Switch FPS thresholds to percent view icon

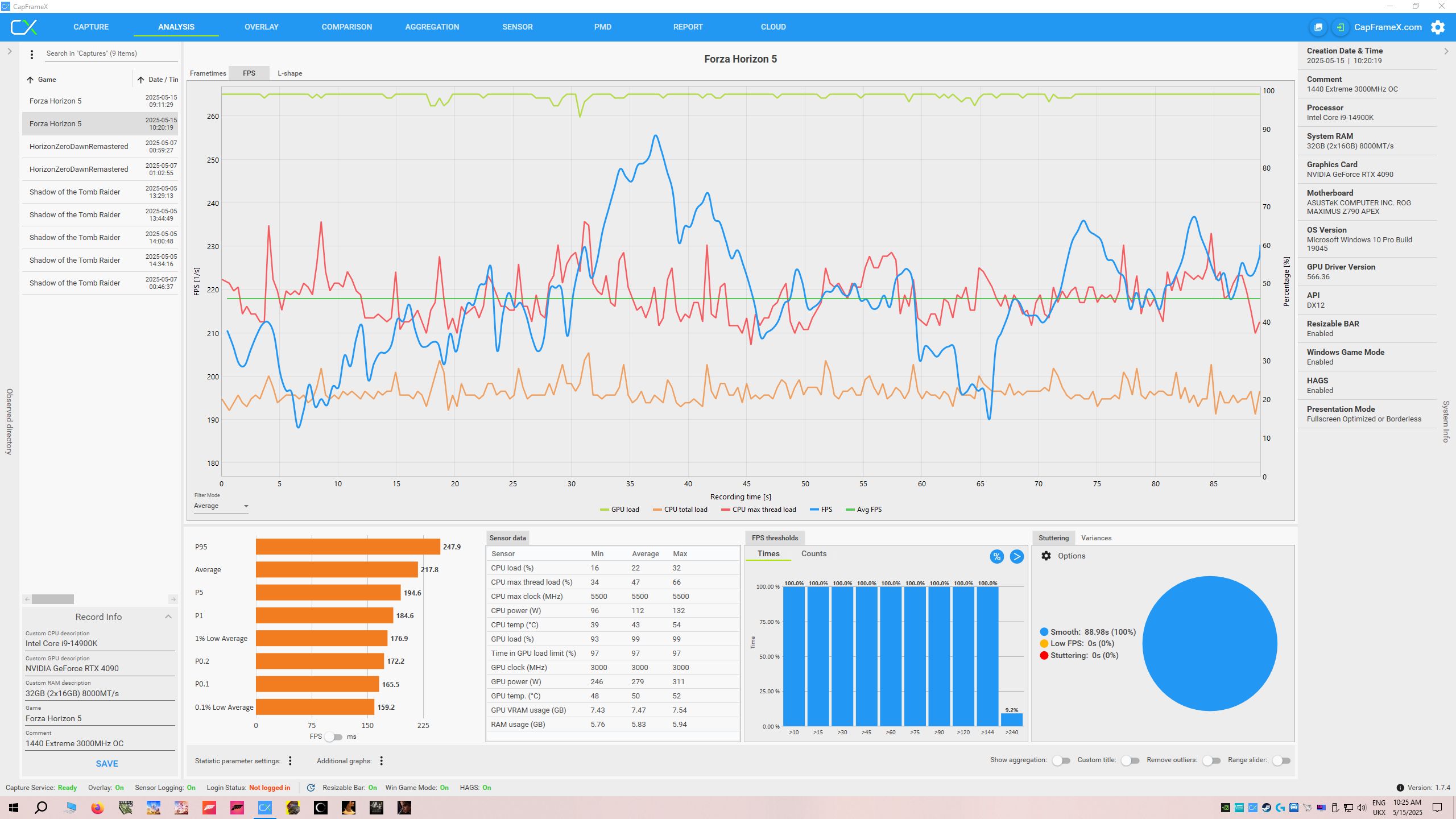click(996, 557)
